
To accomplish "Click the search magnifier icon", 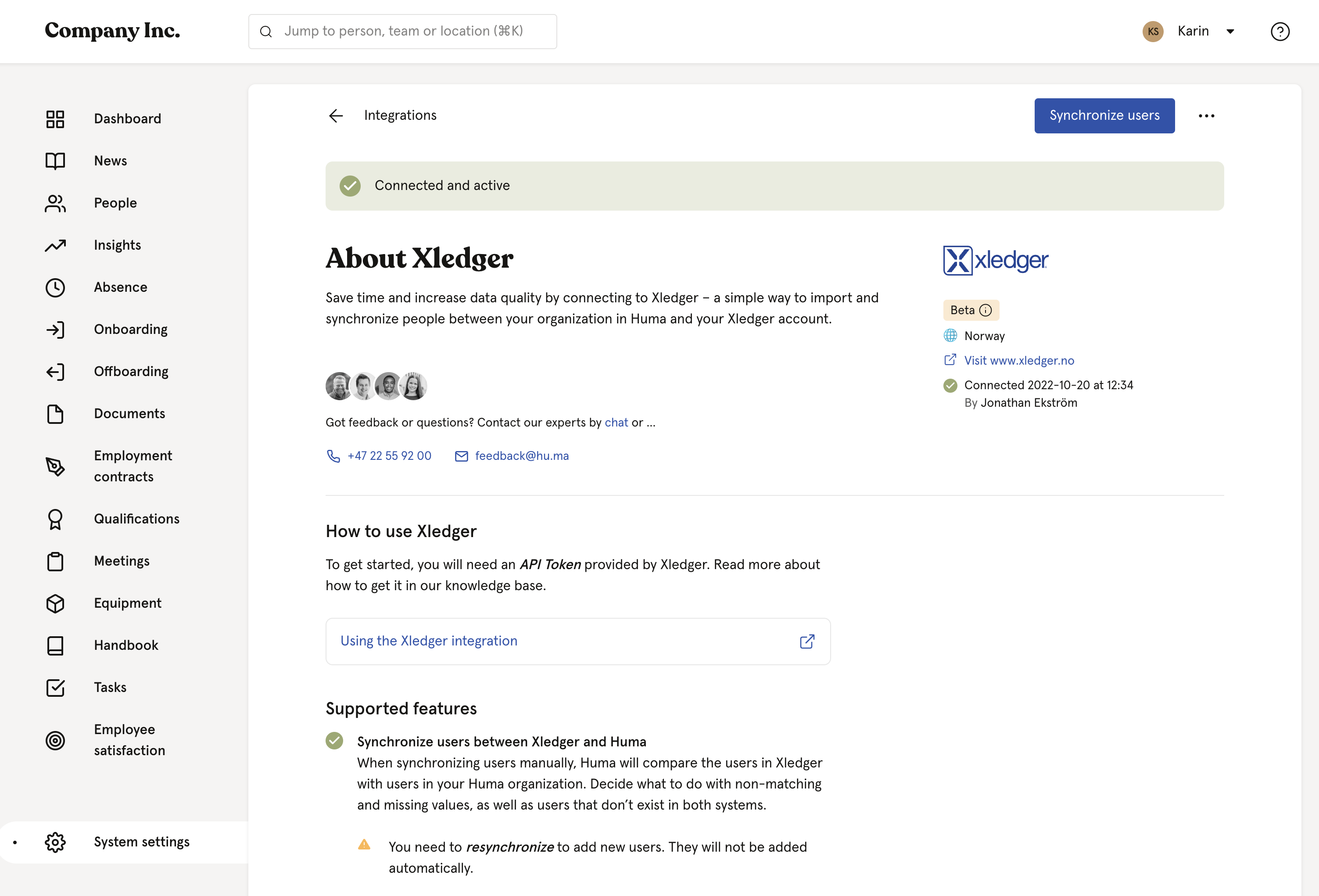I will coord(265,32).
